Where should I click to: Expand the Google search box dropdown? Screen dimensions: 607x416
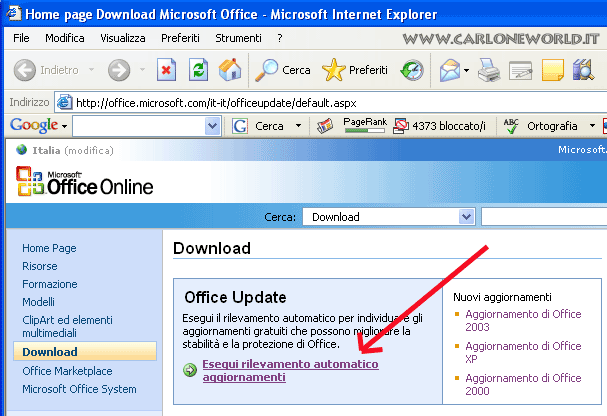click(x=212, y=126)
